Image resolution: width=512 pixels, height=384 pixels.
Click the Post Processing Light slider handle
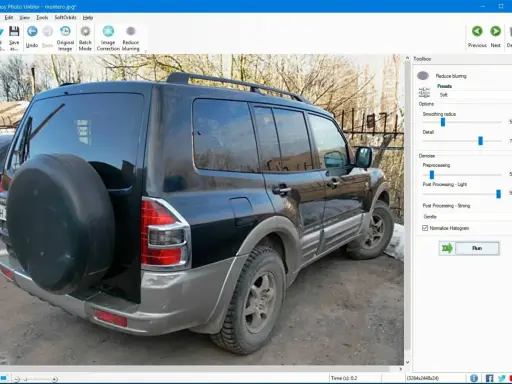[x=498, y=194]
